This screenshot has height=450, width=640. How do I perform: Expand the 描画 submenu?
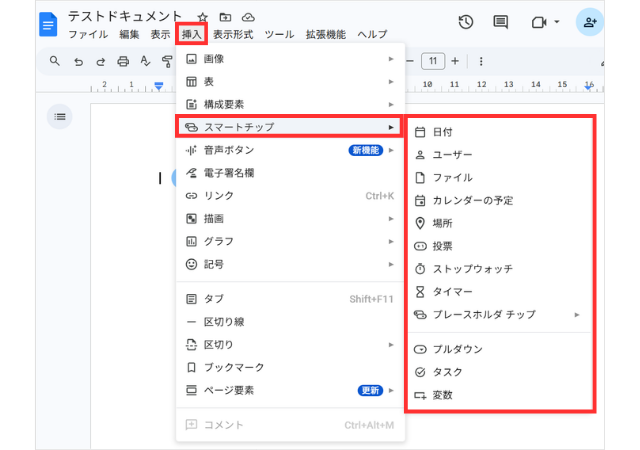click(290, 219)
